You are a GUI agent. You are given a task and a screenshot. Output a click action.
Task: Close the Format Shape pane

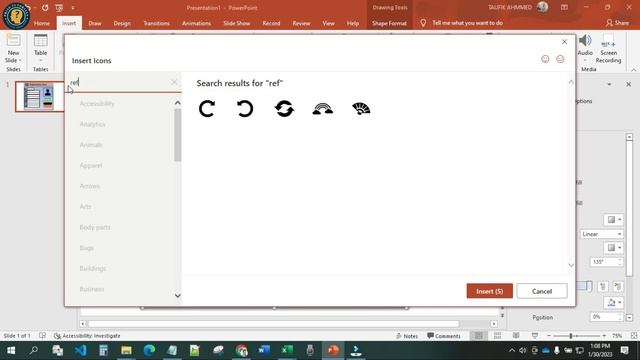[629, 84]
